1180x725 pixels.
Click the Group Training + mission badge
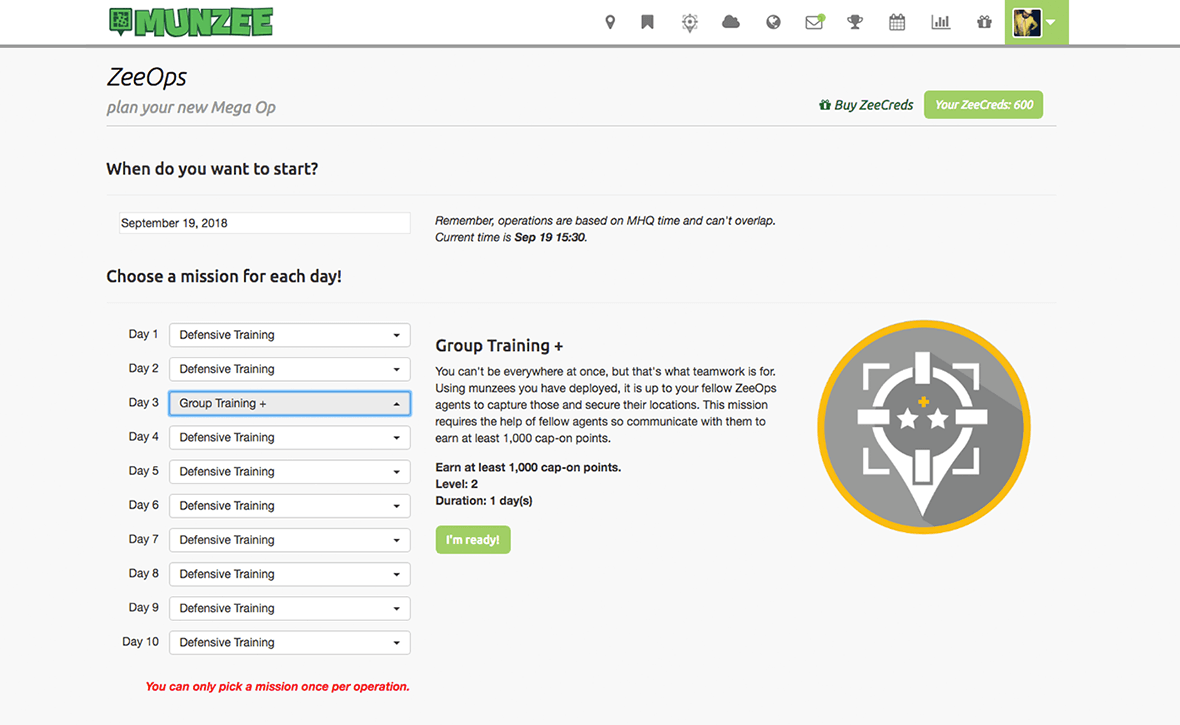924,427
